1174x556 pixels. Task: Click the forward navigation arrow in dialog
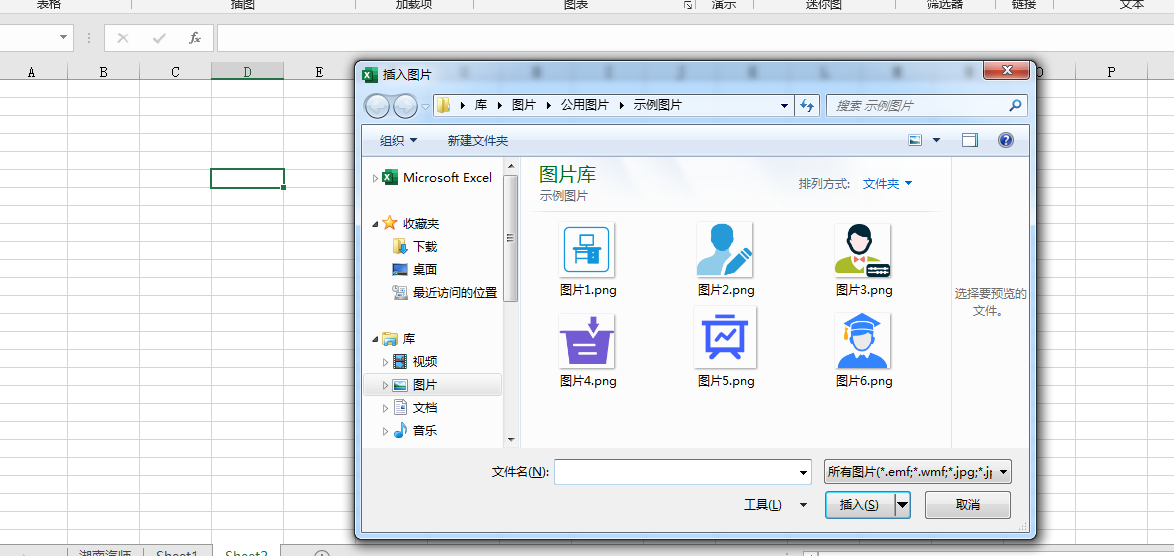pos(405,106)
